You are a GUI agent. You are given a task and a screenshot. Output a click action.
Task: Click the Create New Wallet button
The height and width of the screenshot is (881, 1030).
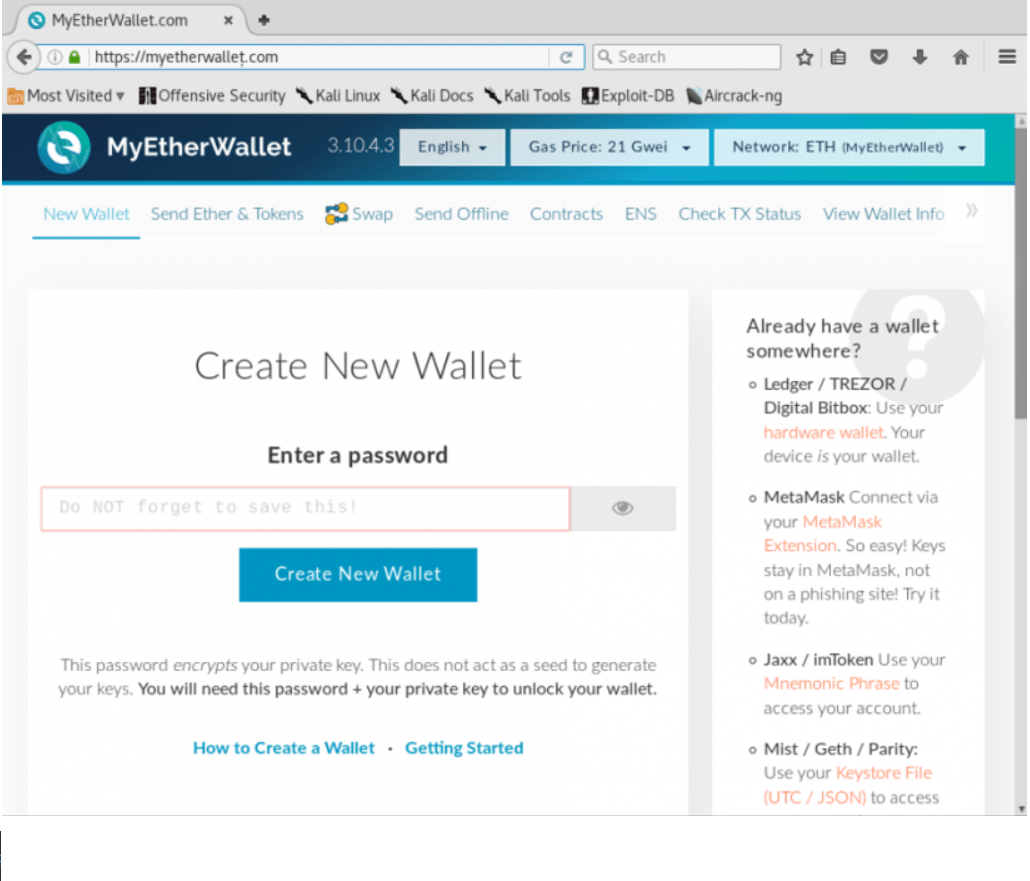tap(358, 574)
